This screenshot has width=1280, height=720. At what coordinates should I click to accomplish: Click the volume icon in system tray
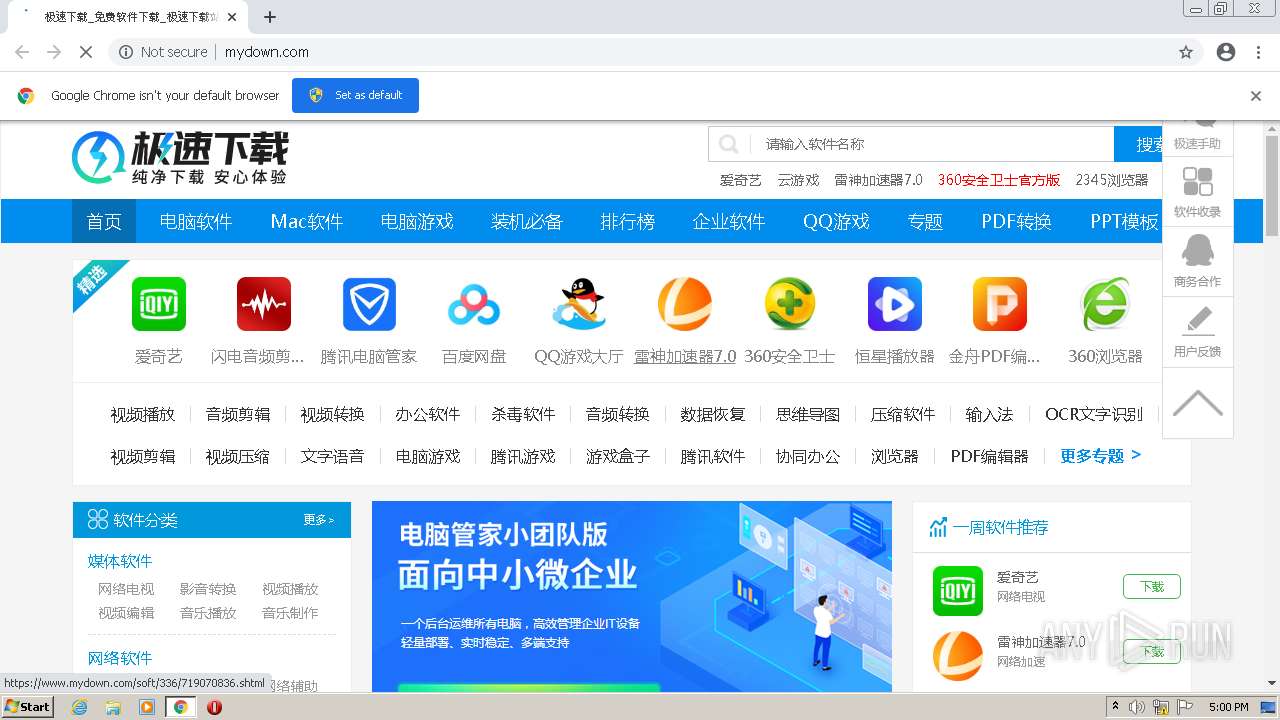(x=1137, y=707)
